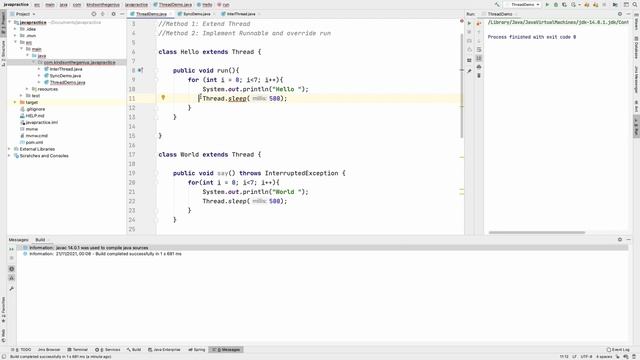Collapse the main folder
This screenshot has height=360, width=640.
tap(22, 49)
